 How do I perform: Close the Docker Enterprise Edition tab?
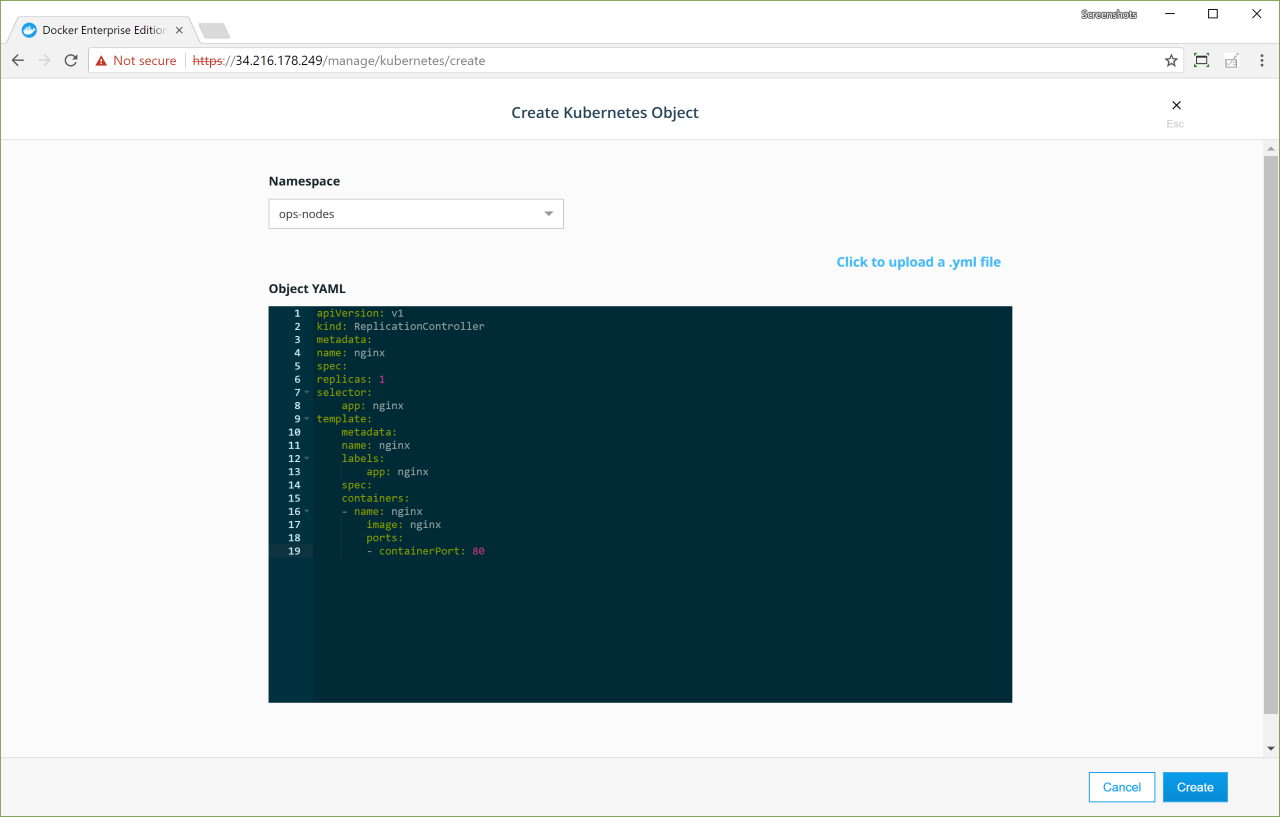[178, 30]
